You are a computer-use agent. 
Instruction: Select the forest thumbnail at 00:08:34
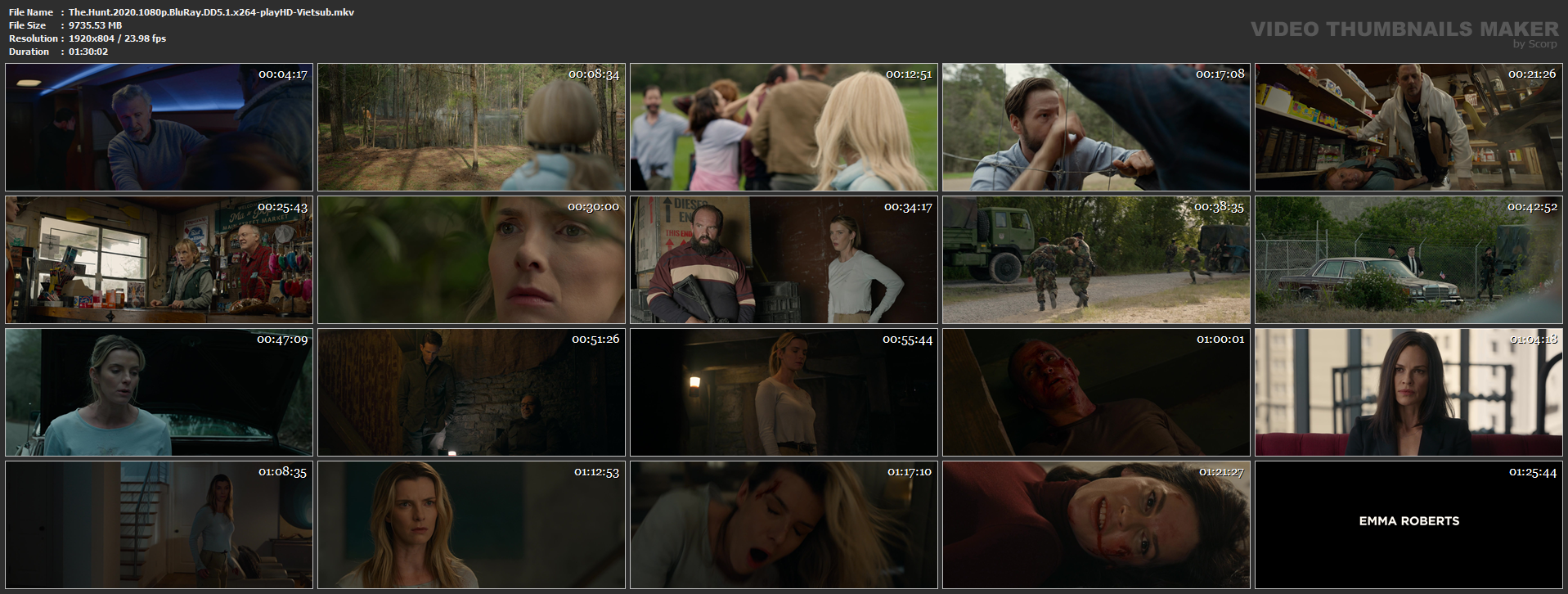[x=471, y=128]
